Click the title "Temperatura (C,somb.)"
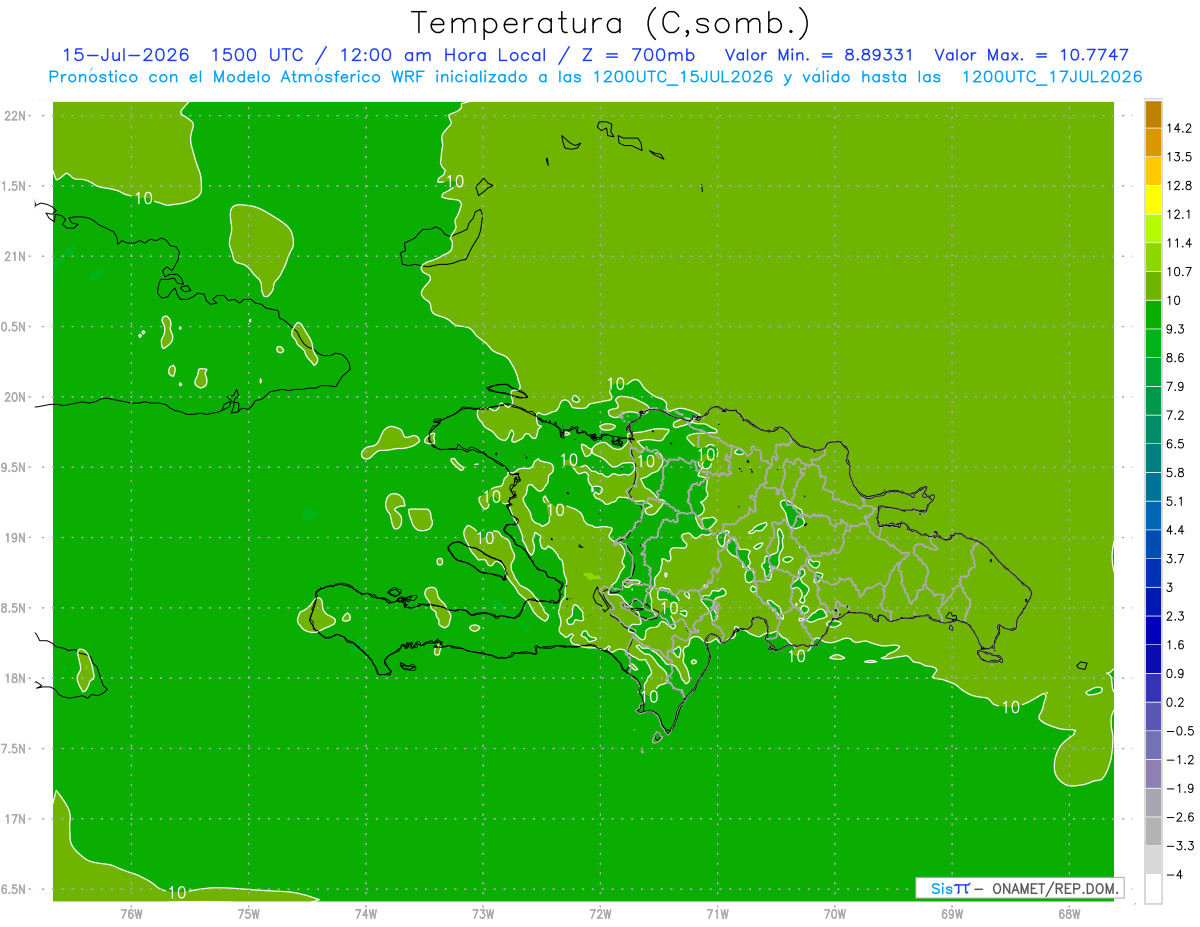 [x=611, y=23]
